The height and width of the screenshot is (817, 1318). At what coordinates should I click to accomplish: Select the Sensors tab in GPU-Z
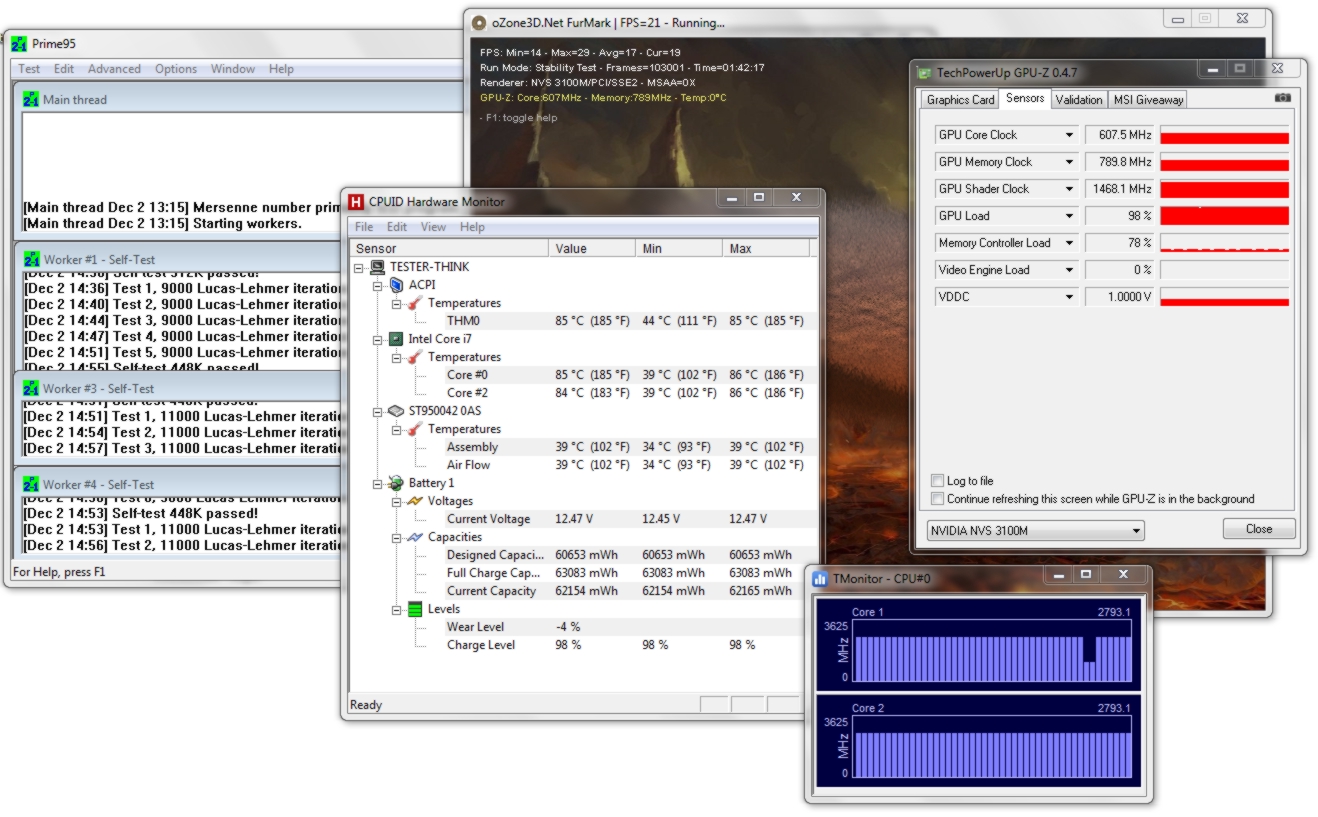click(x=1025, y=98)
